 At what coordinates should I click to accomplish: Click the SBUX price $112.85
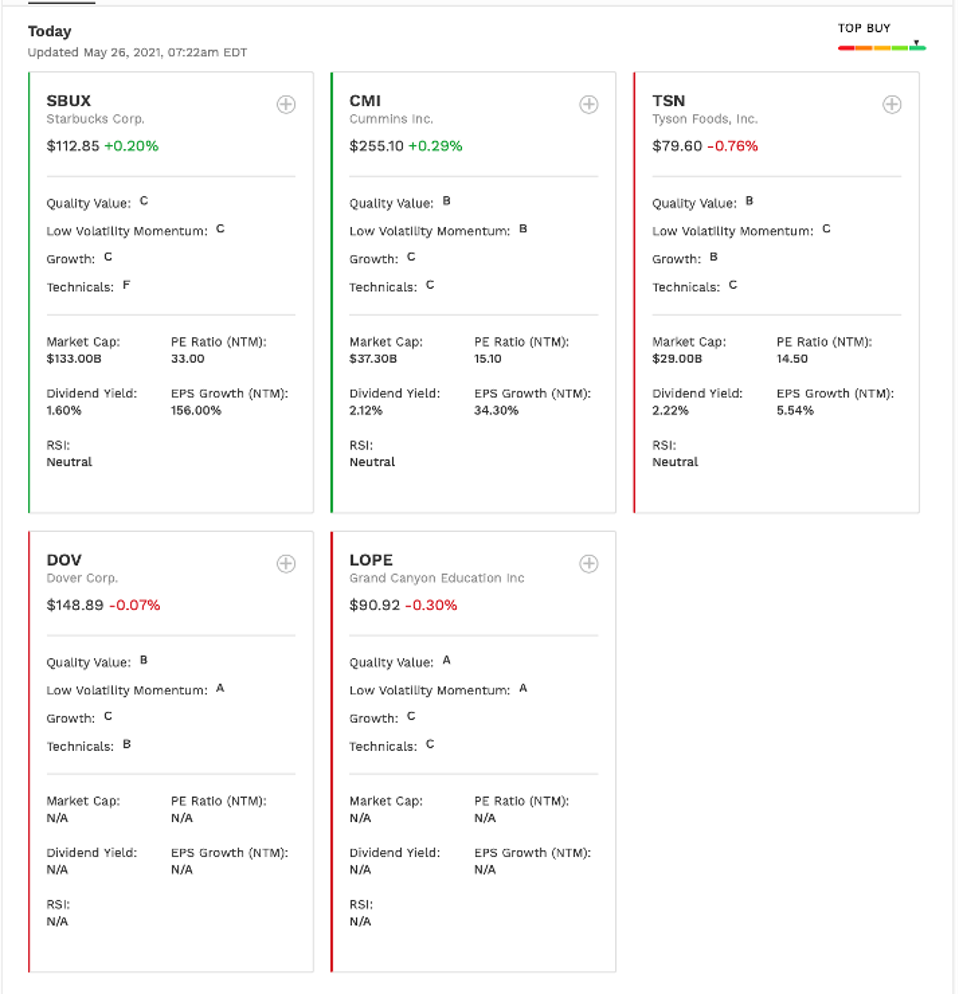pyautogui.click(x=73, y=146)
